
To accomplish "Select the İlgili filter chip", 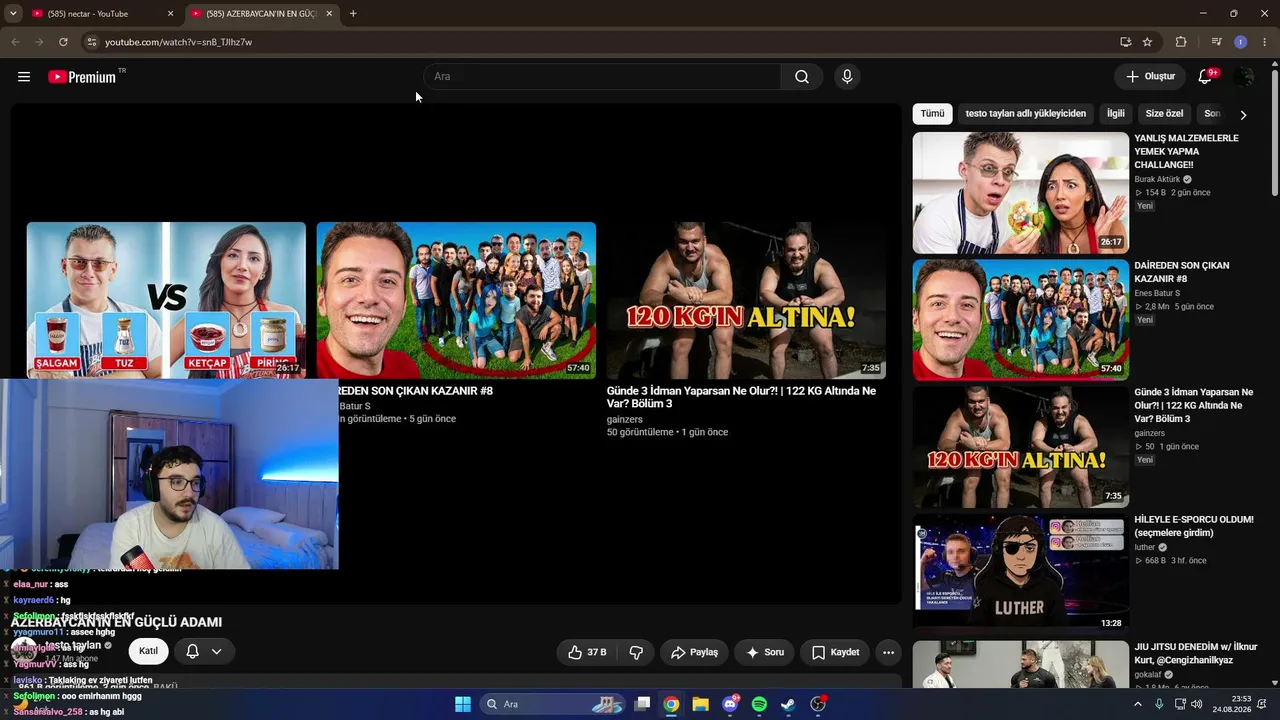I will coord(1116,114).
